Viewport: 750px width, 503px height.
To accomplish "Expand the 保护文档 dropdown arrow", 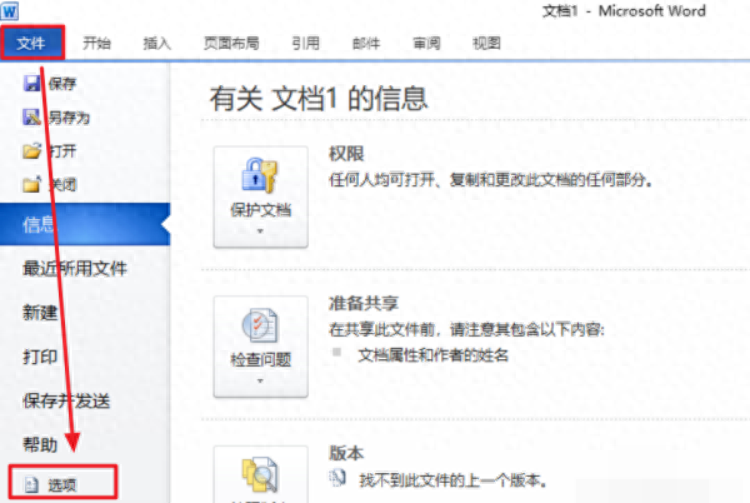I will [x=260, y=231].
